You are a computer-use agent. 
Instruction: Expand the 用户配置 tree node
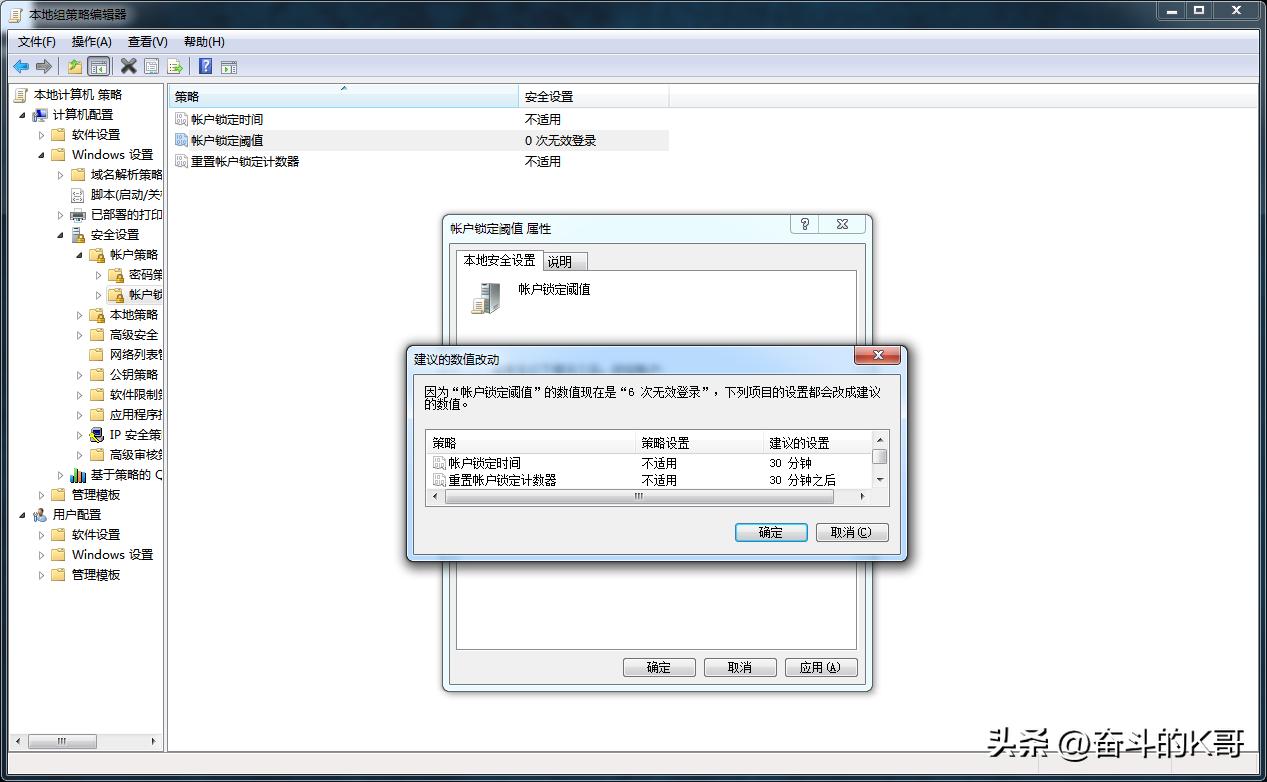[x=21, y=514]
